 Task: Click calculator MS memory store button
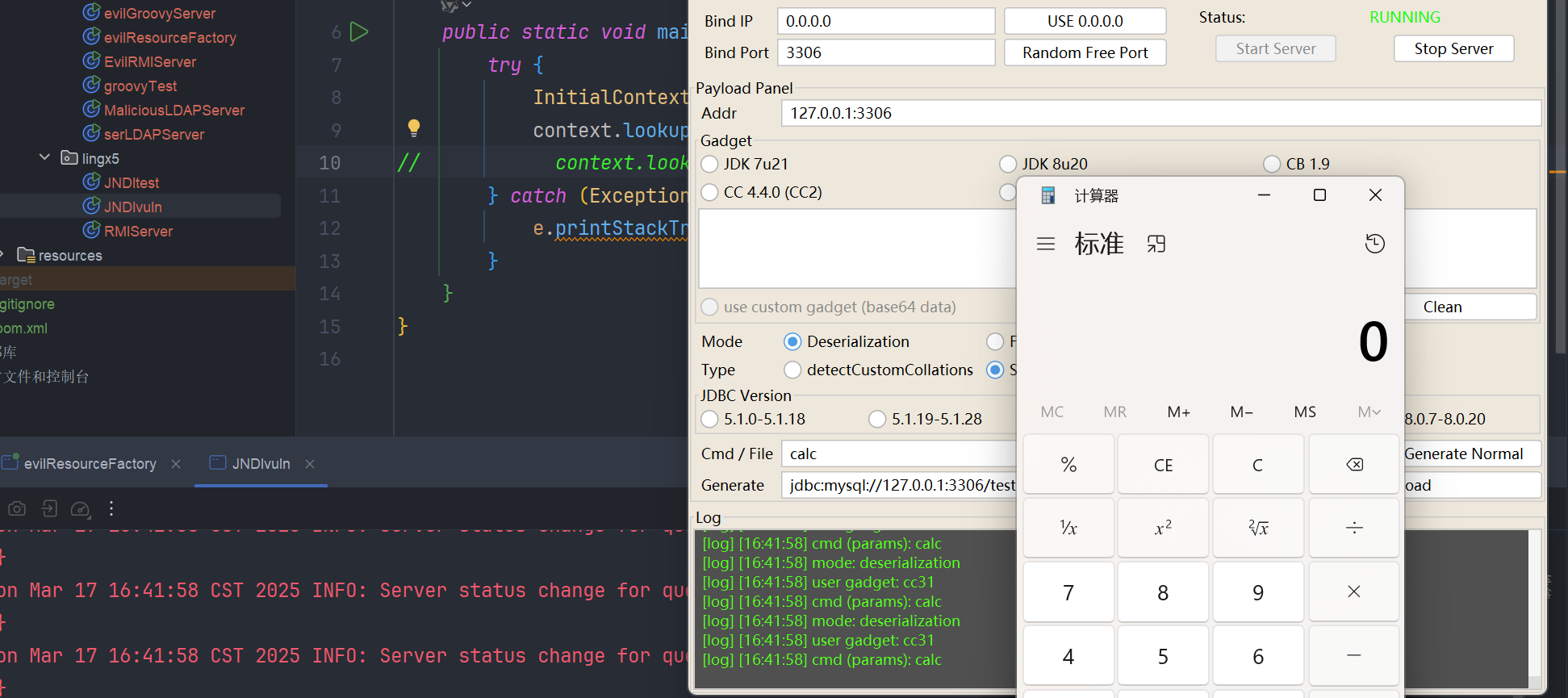tap(1305, 412)
